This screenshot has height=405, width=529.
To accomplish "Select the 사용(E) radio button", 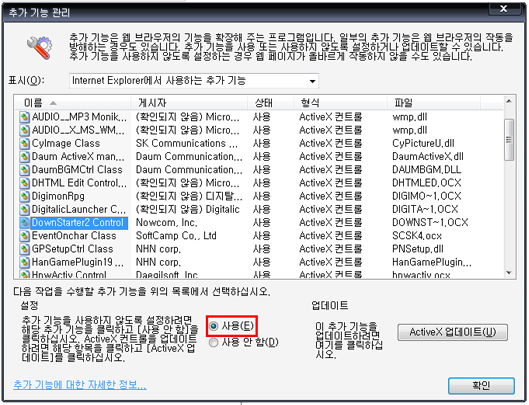I will (213, 326).
